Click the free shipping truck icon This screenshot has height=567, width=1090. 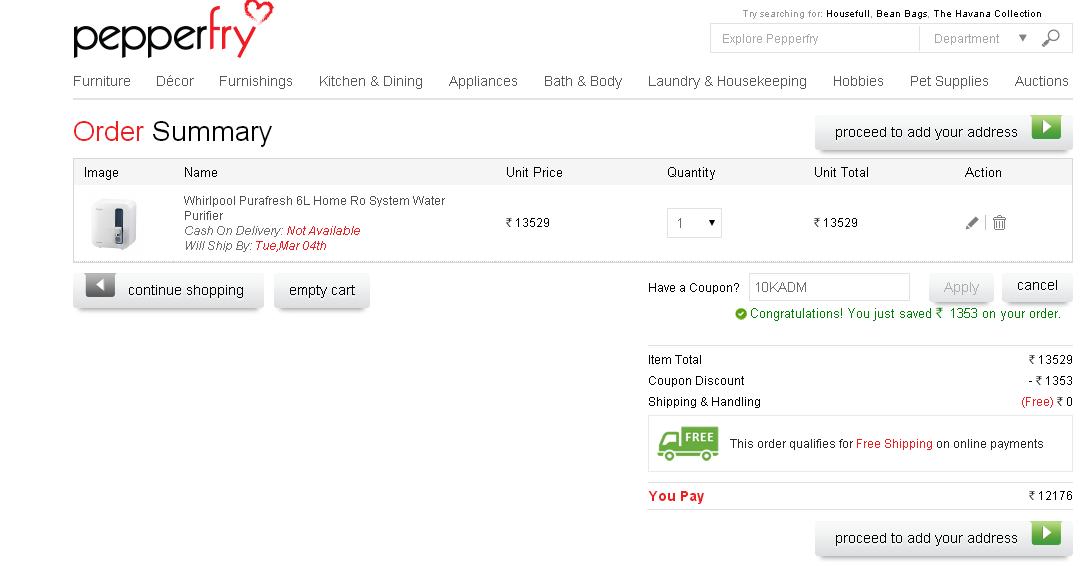pos(688,443)
